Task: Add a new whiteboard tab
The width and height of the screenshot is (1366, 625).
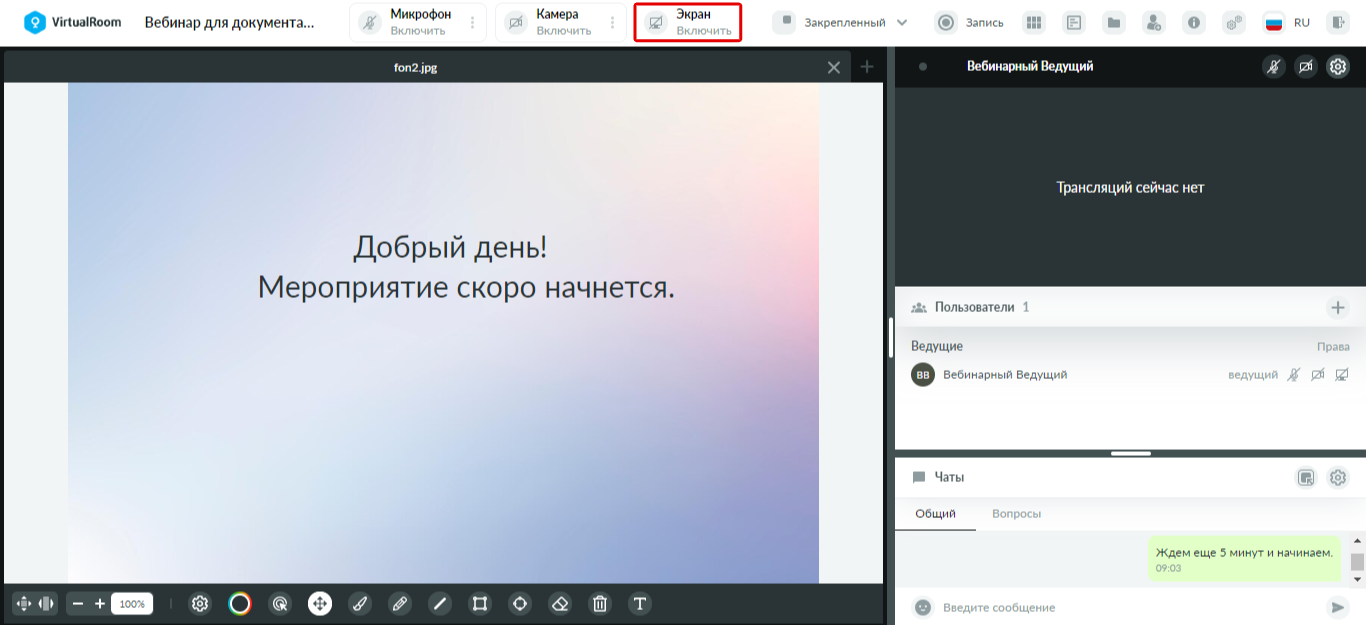Action: [x=867, y=67]
